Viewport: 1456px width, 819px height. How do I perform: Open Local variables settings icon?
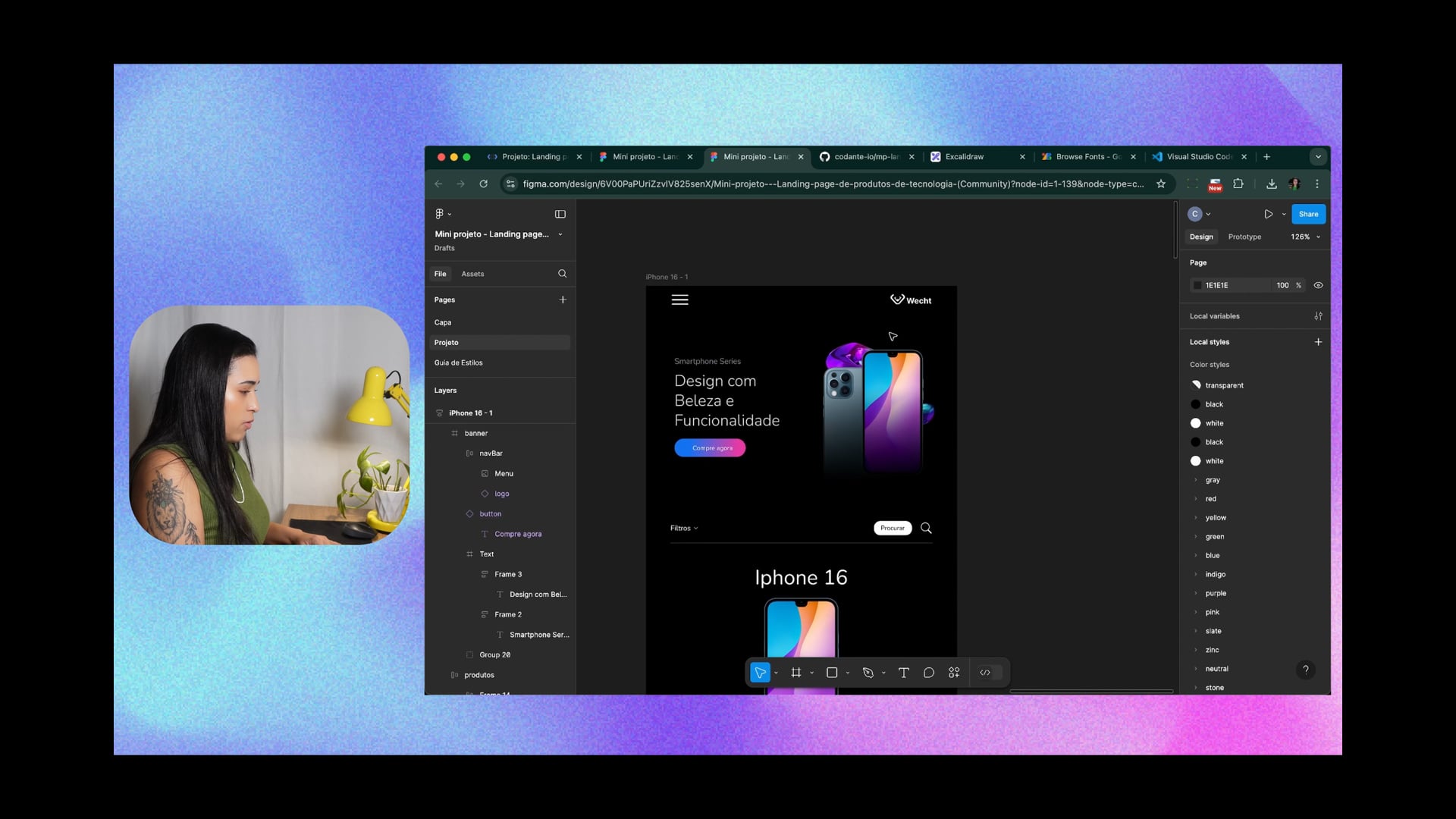(1318, 316)
